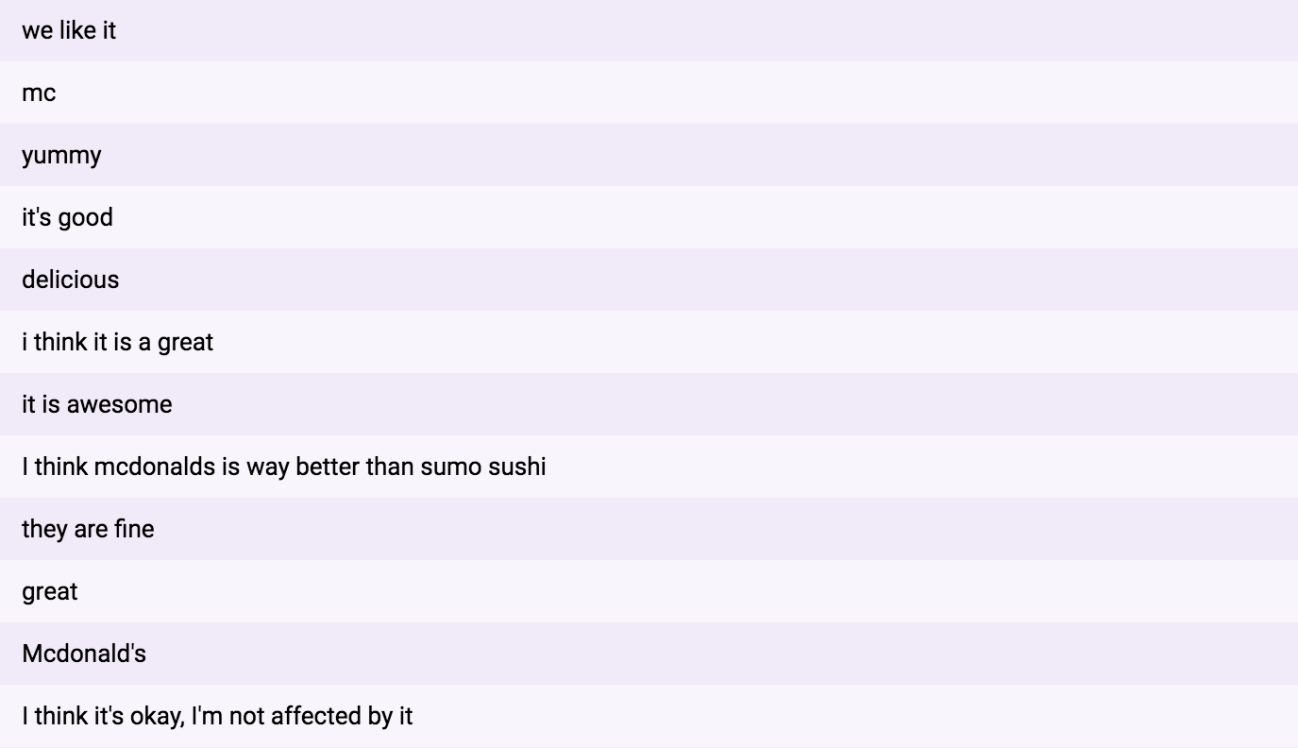Click the 'it is awesome' response
The width and height of the screenshot is (1298, 748).
tap(97, 405)
